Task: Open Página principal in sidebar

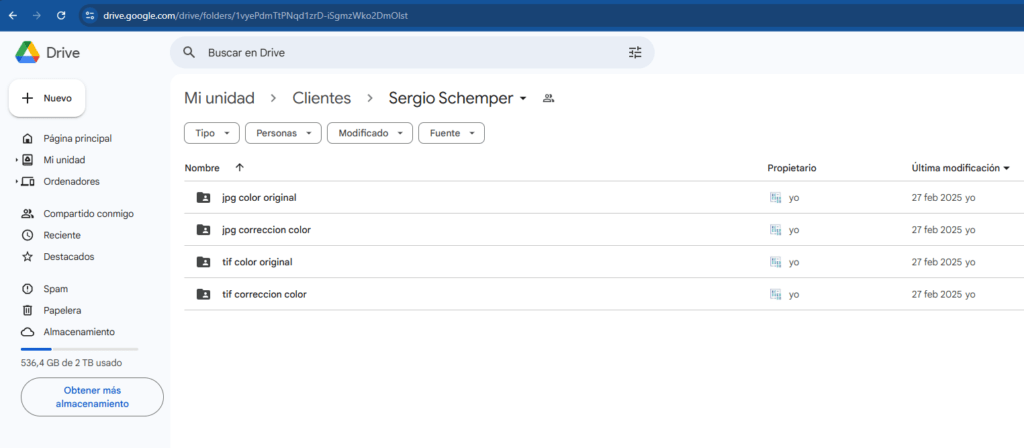Action: tap(77, 138)
